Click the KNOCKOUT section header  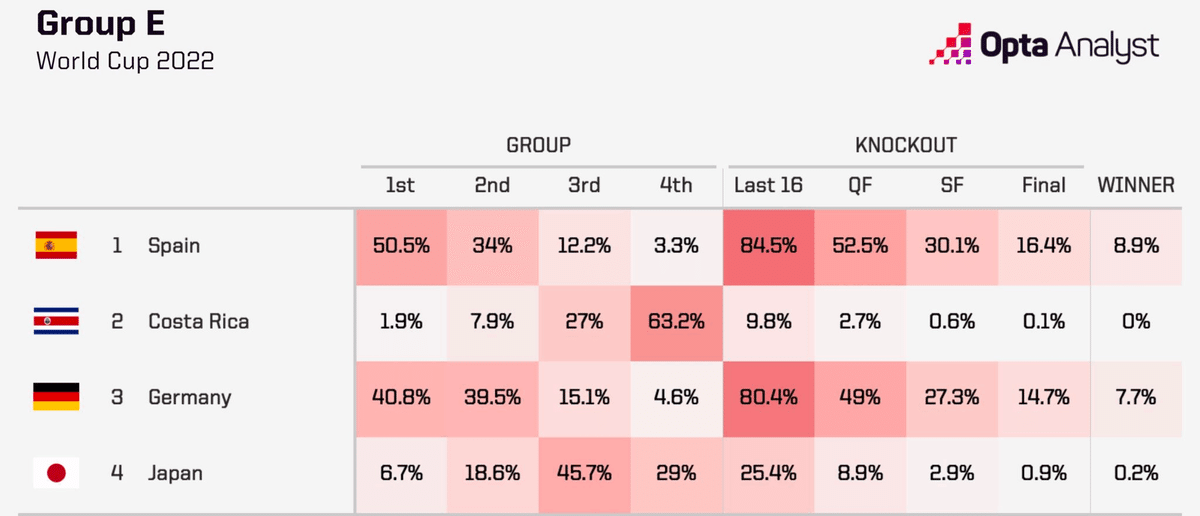pyautogui.click(x=906, y=145)
